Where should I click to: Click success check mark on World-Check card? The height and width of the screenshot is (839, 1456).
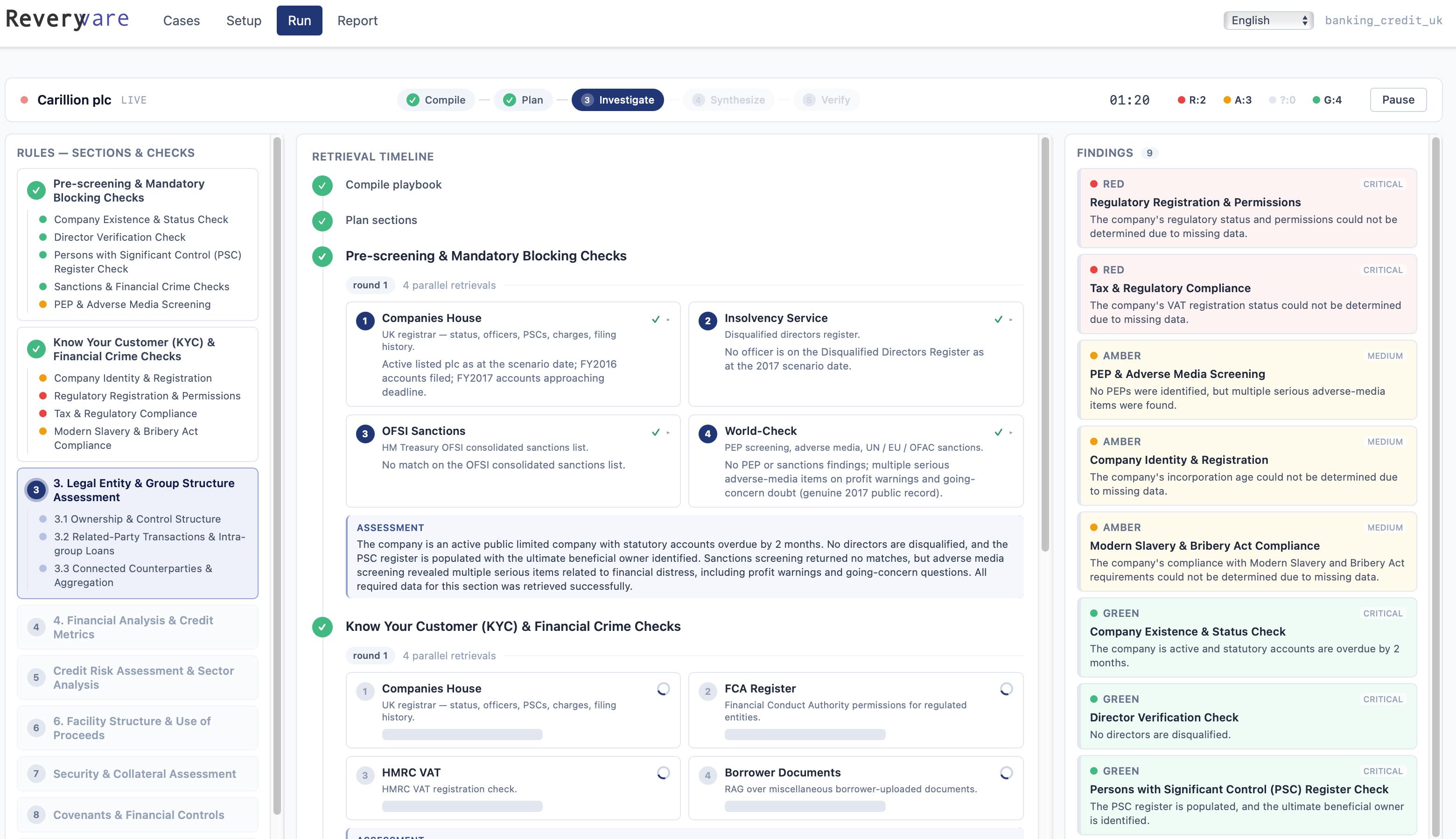[999, 432]
